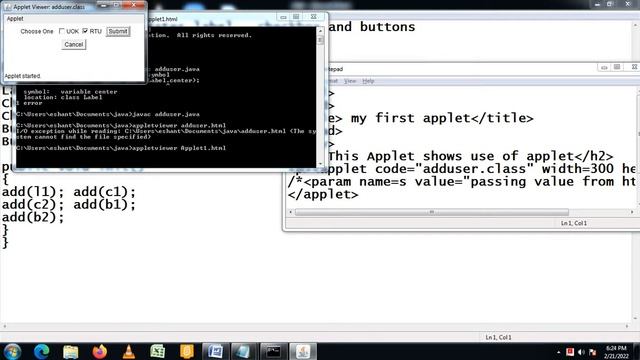Open Excel from the taskbar
This screenshot has width=640, height=360.
pos(158,351)
